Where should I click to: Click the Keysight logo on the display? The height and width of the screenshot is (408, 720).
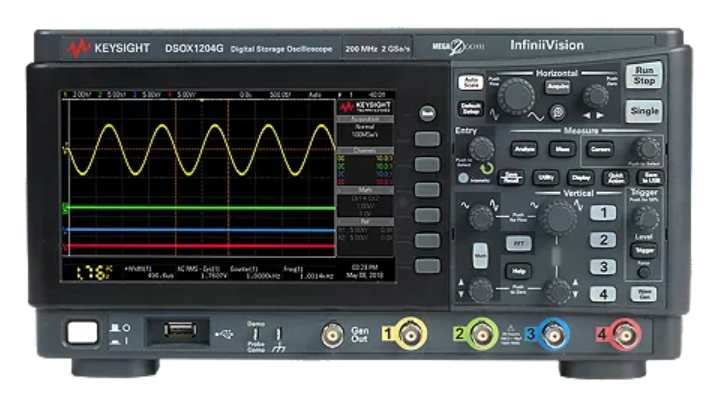[366, 107]
